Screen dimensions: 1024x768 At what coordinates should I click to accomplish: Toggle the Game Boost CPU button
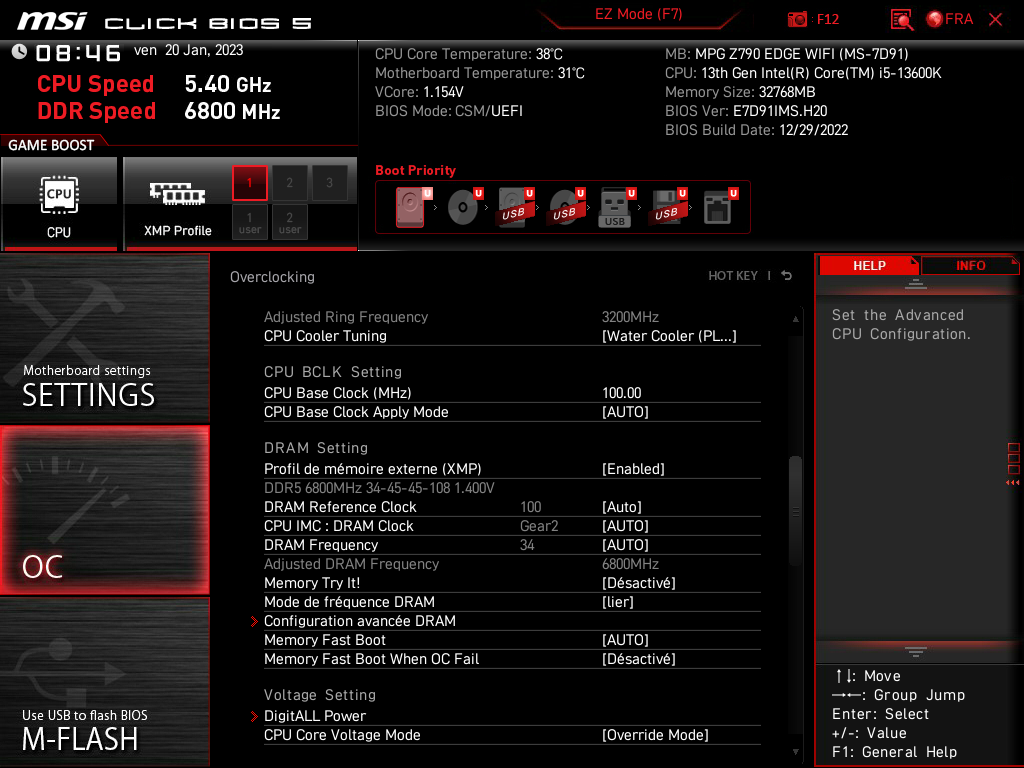click(59, 204)
